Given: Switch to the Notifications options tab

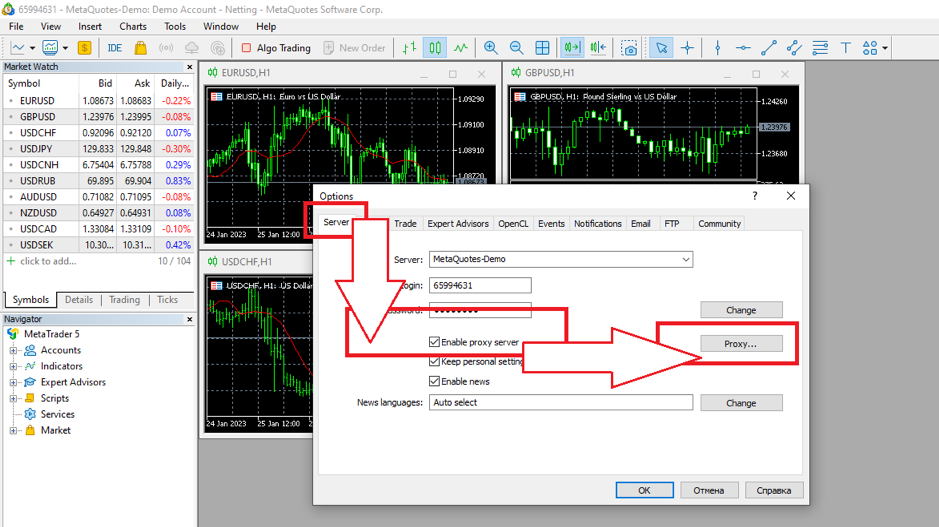Looking at the screenshot, I should tap(598, 223).
